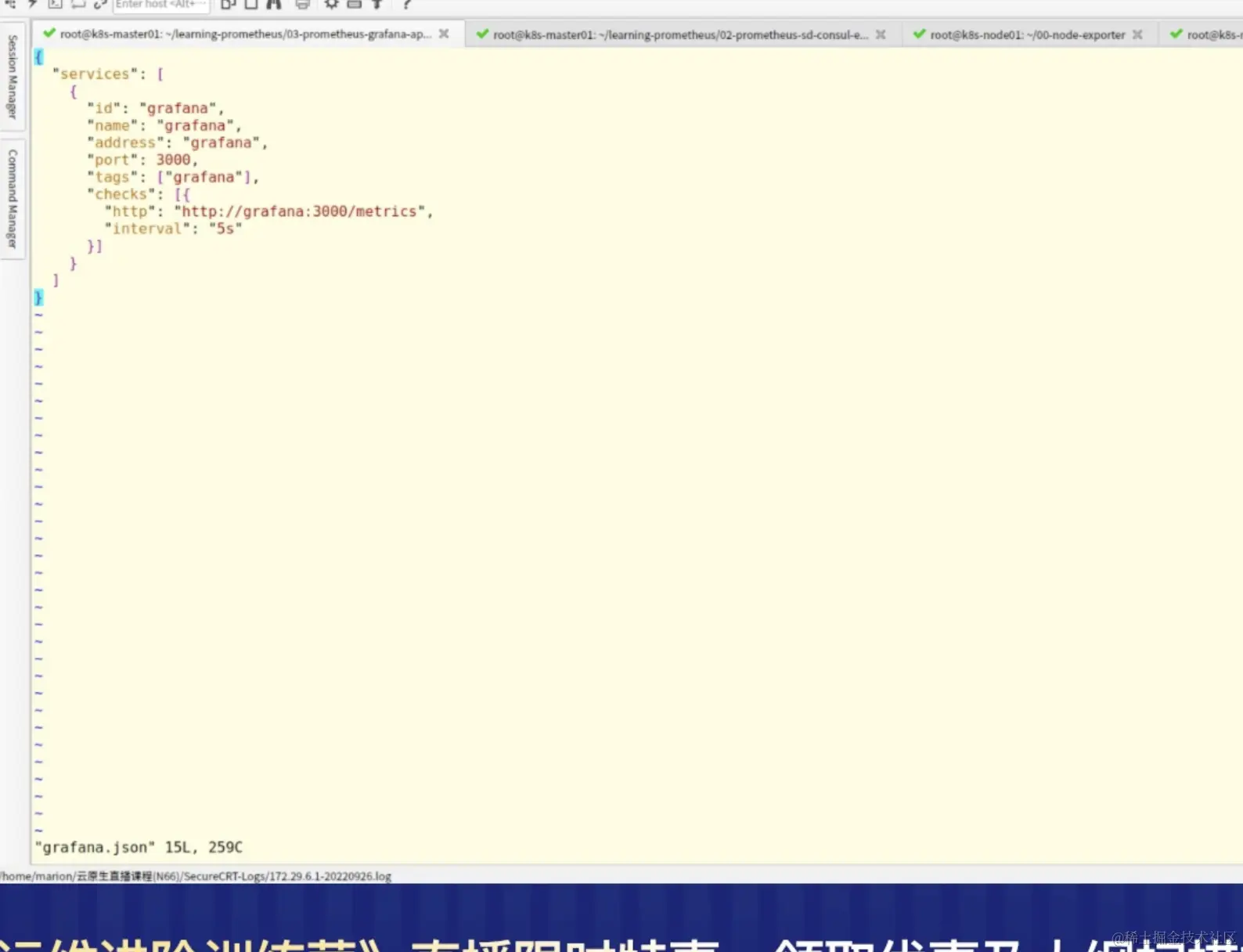
Task: Click green checkmark on 02-prometheus-sd-consul tab
Action: pyautogui.click(x=482, y=34)
